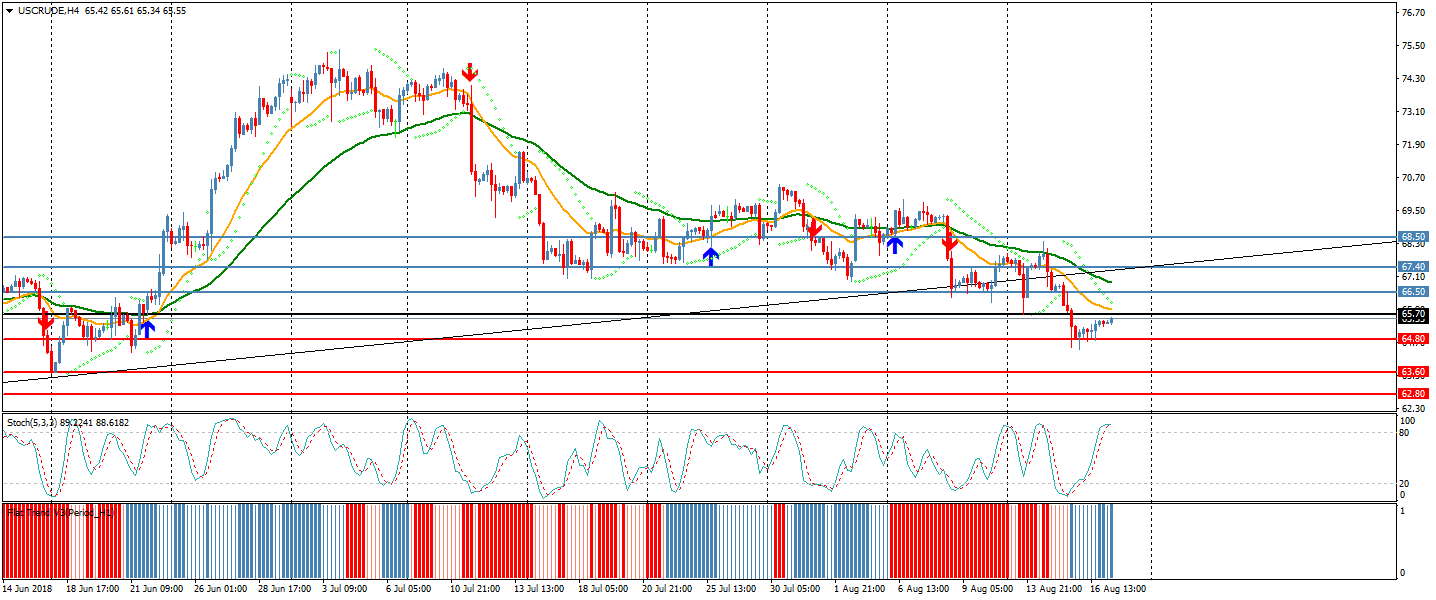The width and height of the screenshot is (1436, 600).
Task: Click red arrow between the two rightmost blue arrows
Action: click(814, 230)
